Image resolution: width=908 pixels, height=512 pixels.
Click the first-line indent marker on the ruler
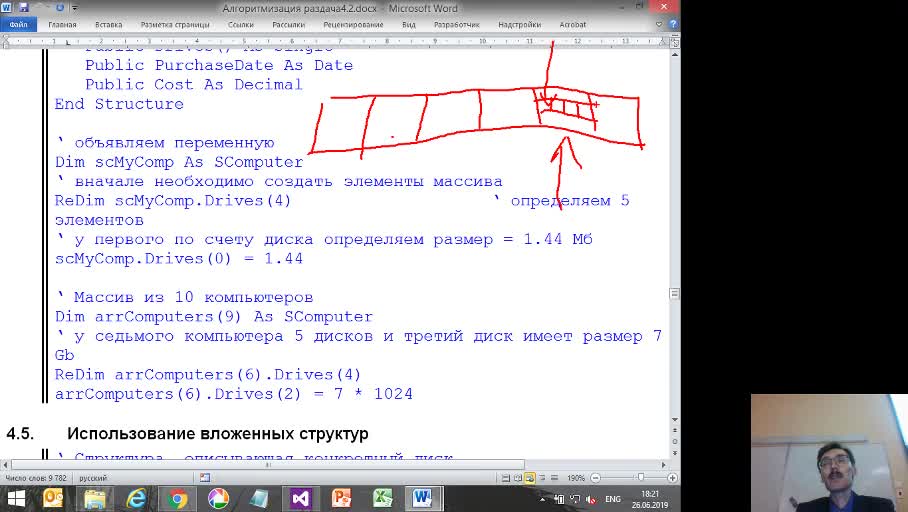click(7, 38)
